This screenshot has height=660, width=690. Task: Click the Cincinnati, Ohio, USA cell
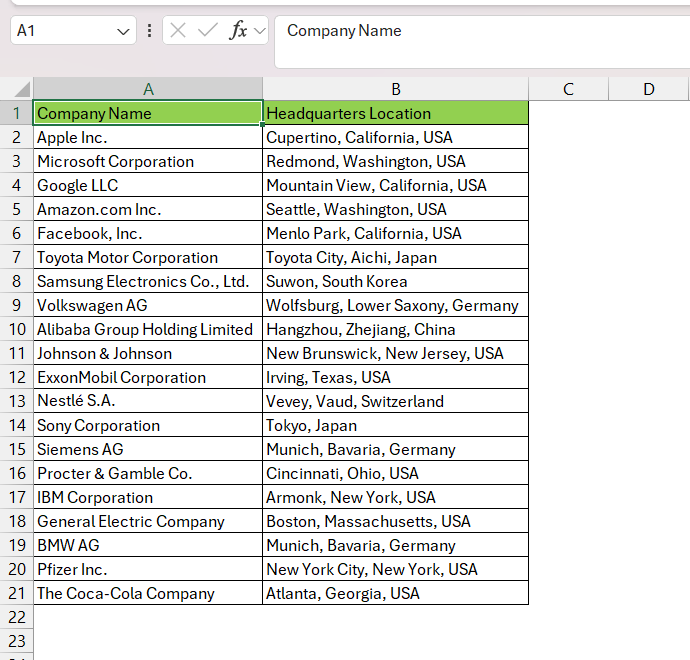pyautogui.click(x=396, y=473)
